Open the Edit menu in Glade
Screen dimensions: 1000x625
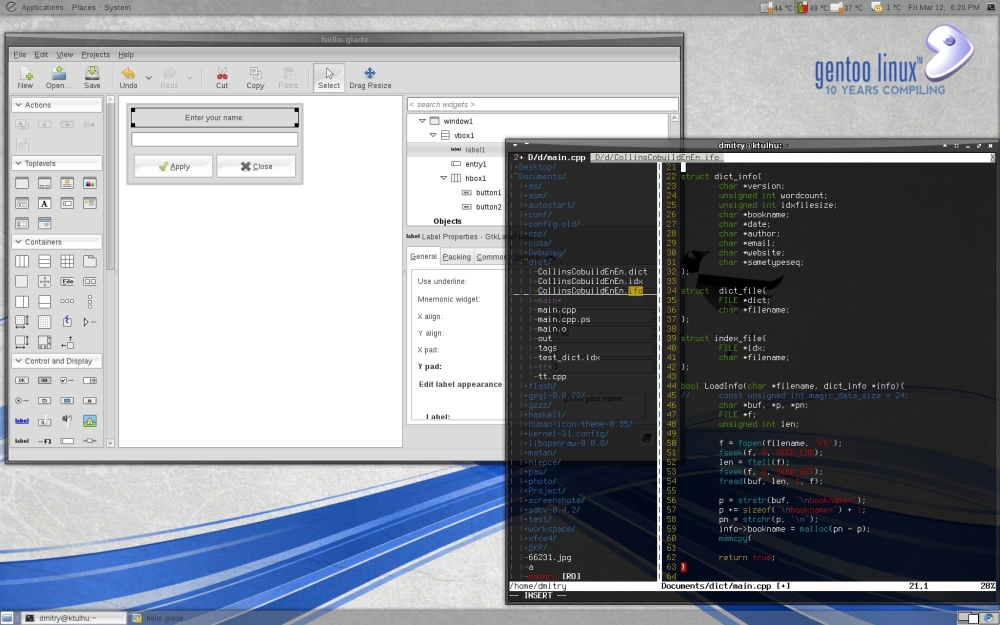[x=41, y=55]
